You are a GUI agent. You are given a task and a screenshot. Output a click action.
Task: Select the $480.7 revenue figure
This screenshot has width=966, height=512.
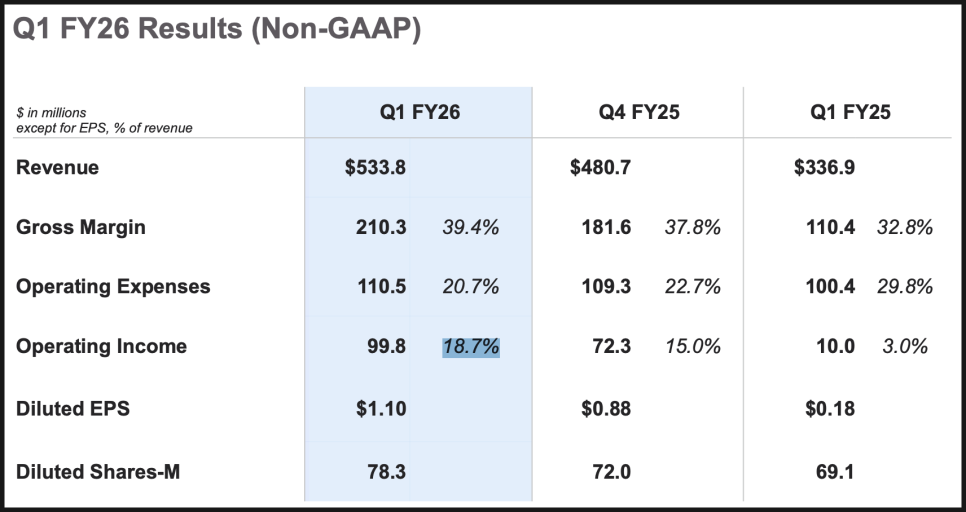point(600,168)
